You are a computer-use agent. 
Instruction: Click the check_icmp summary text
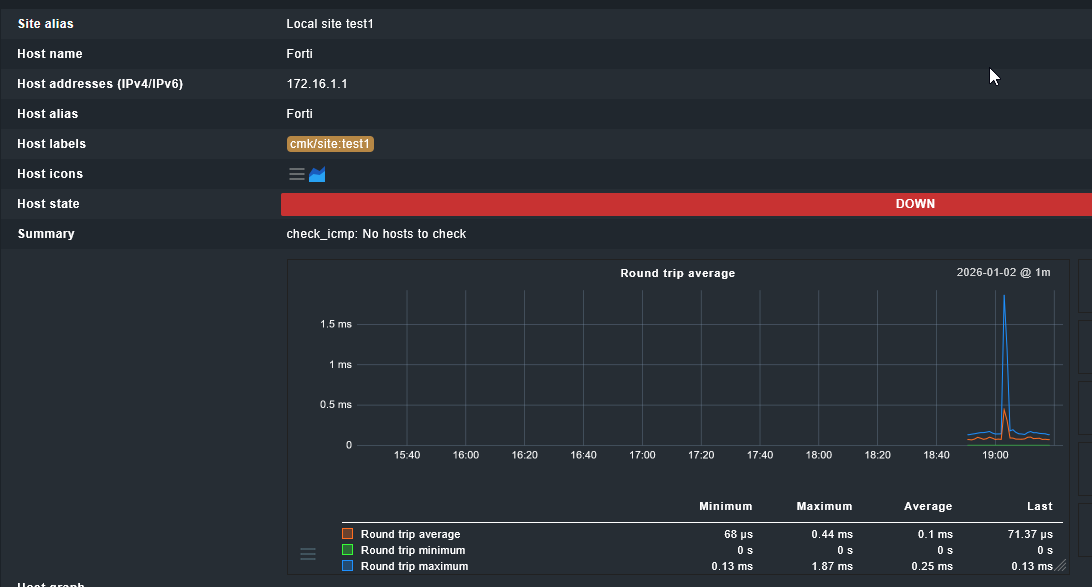pos(376,234)
